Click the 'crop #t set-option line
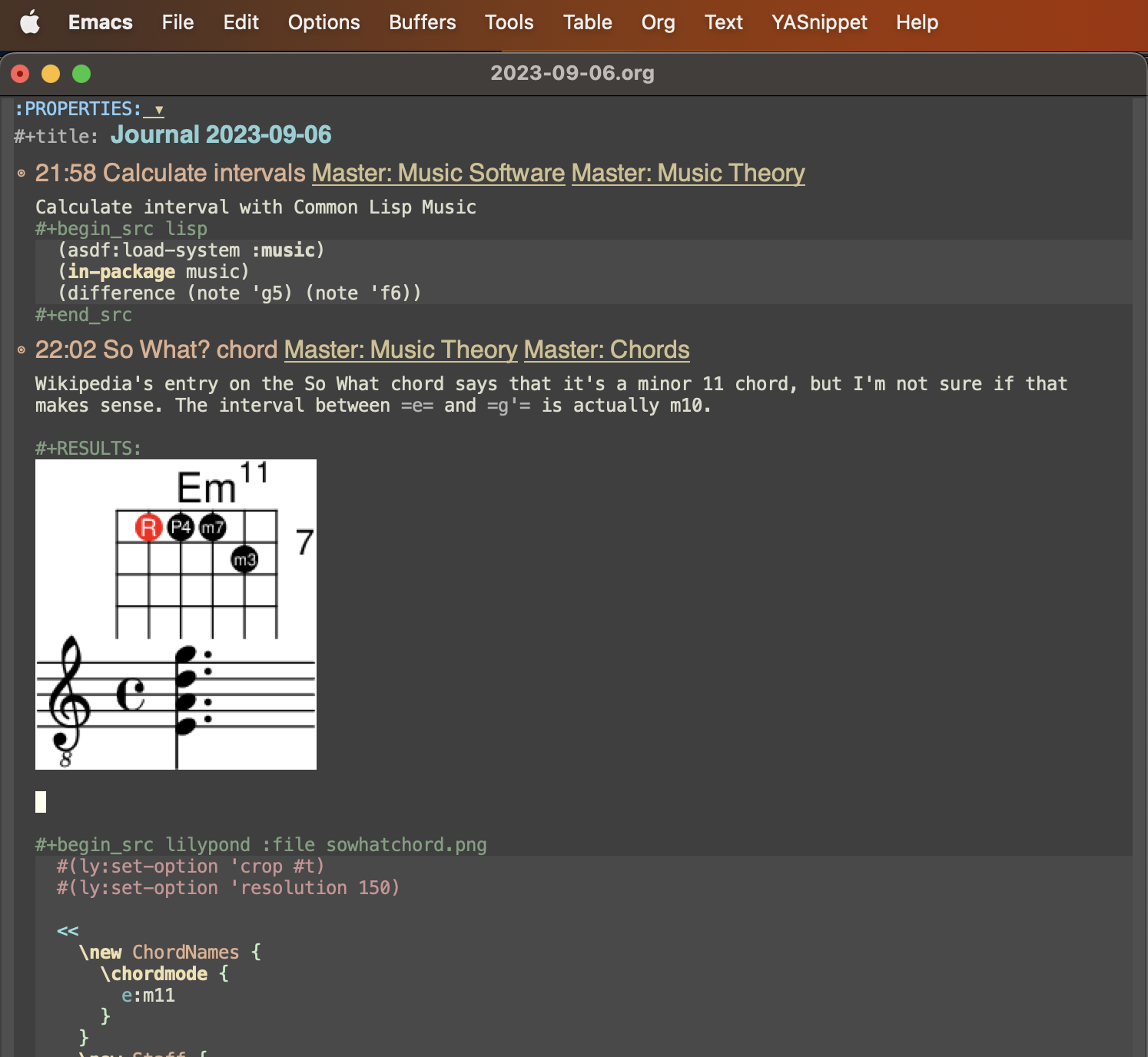 tap(191, 866)
